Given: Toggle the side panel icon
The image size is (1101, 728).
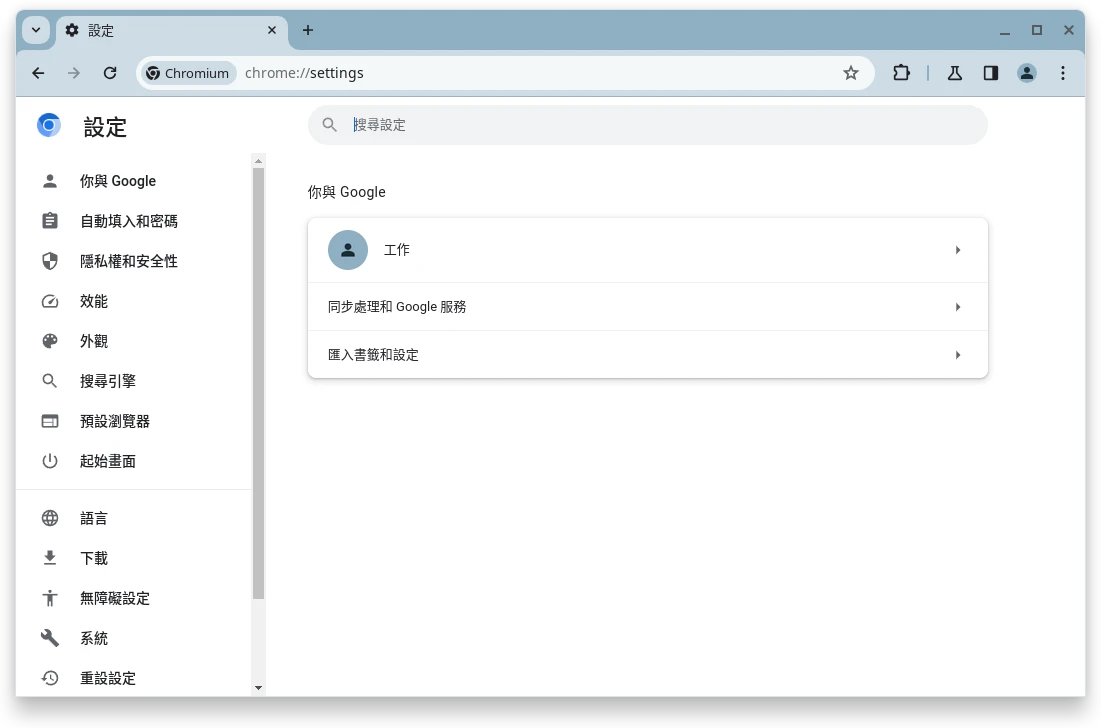Looking at the screenshot, I should pos(991,73).
